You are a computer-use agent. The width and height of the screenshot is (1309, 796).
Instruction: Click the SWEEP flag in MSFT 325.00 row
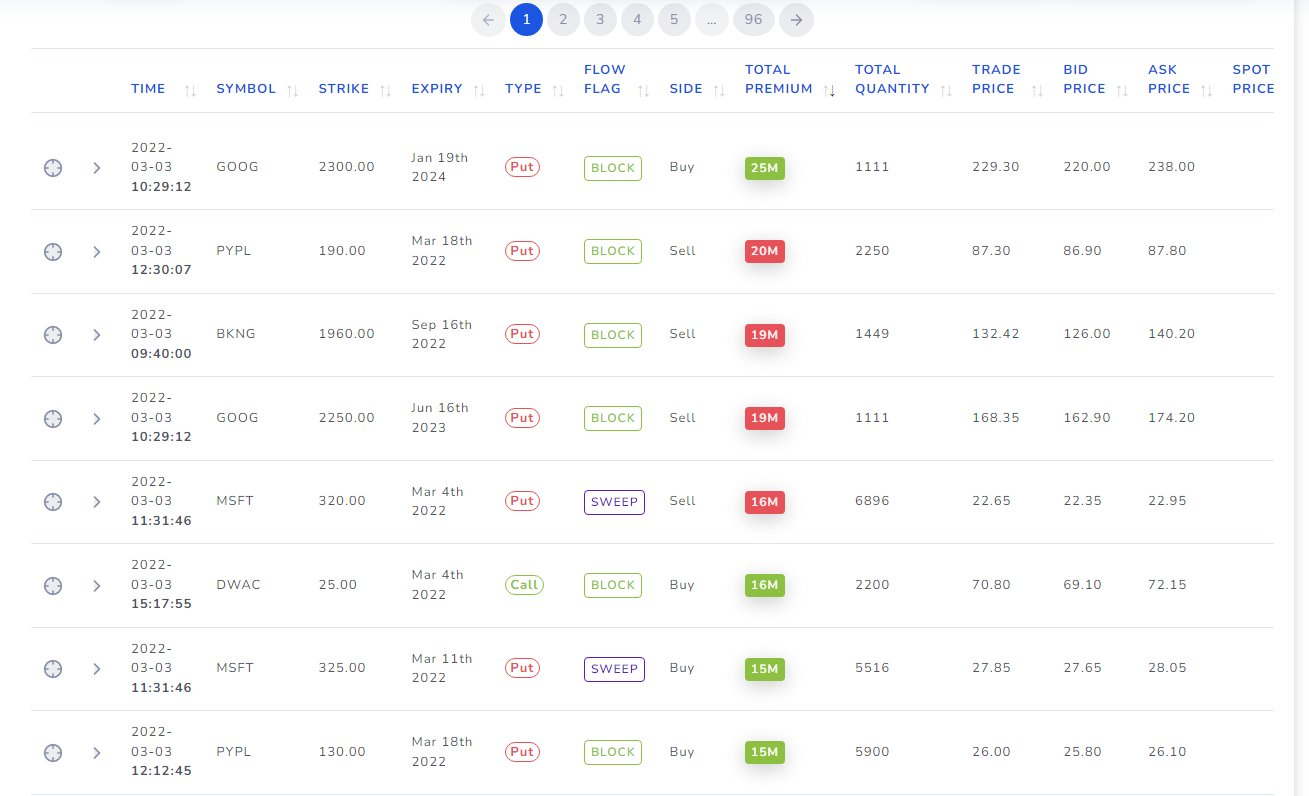tap(614, 668)
